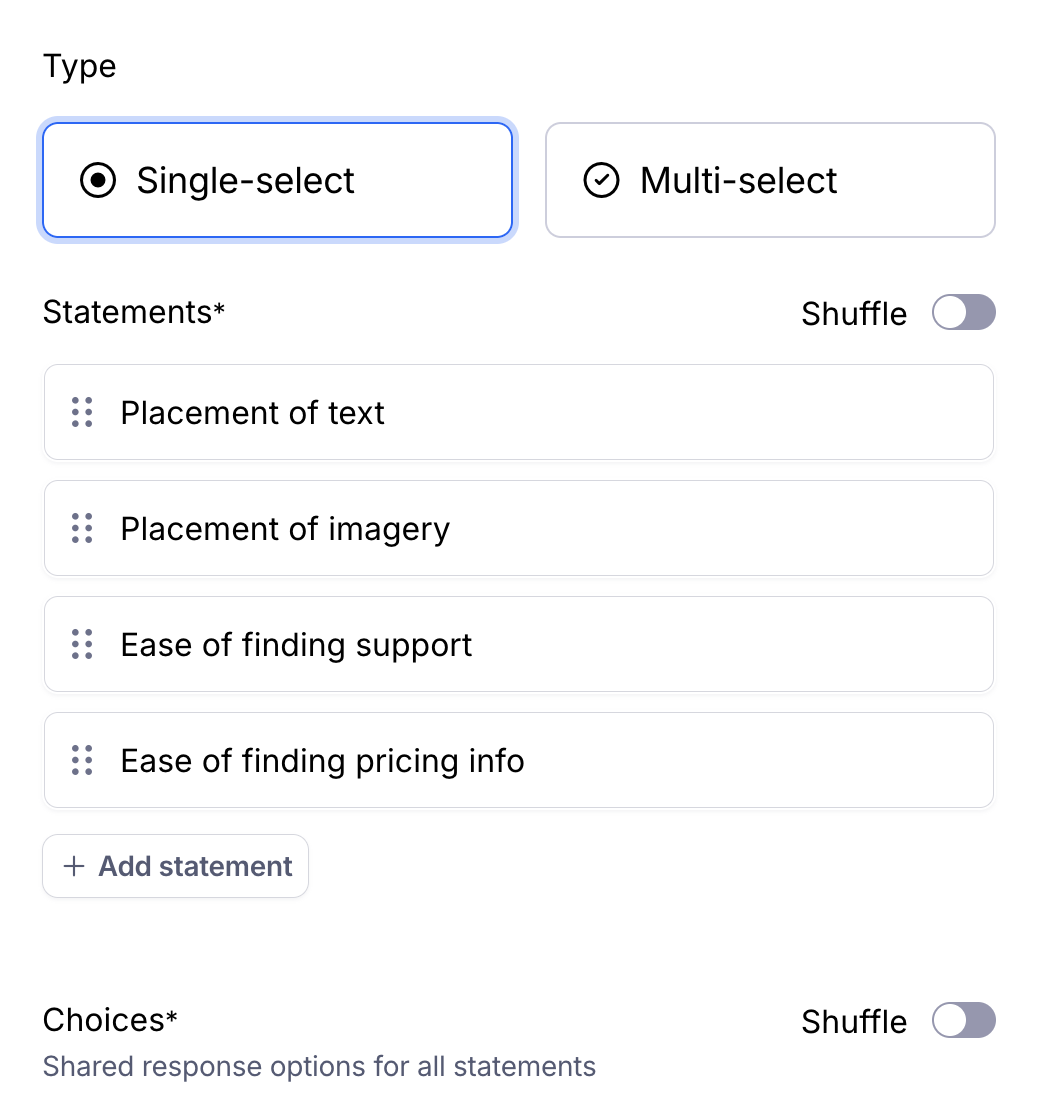The height and width of the screenshot is (1106, 1040).
Task: Click the Type heading label
Action: pos(79,66)
